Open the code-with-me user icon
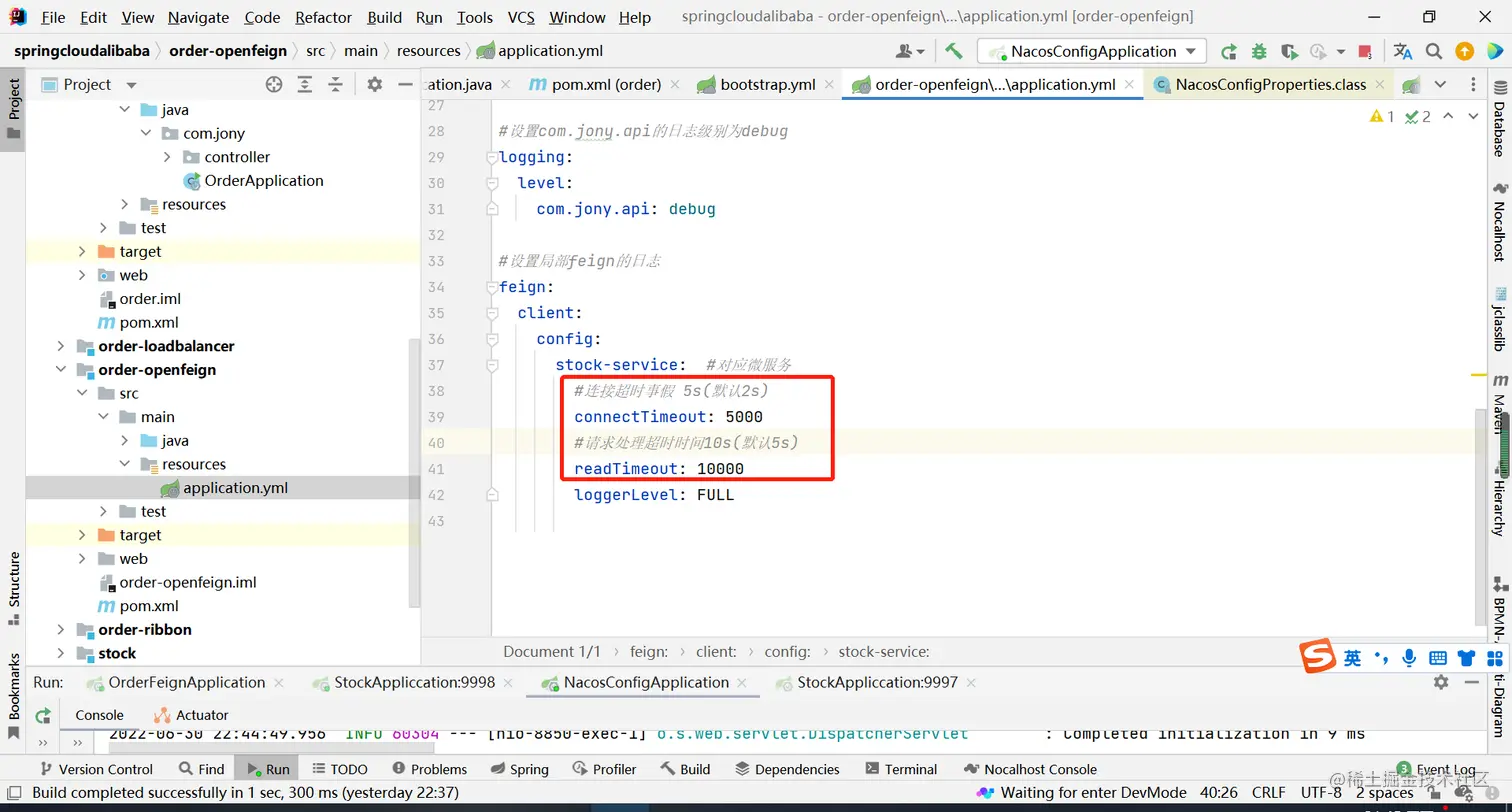The width and height of the screenshot is (1512, 812). [x=911, y=51]
